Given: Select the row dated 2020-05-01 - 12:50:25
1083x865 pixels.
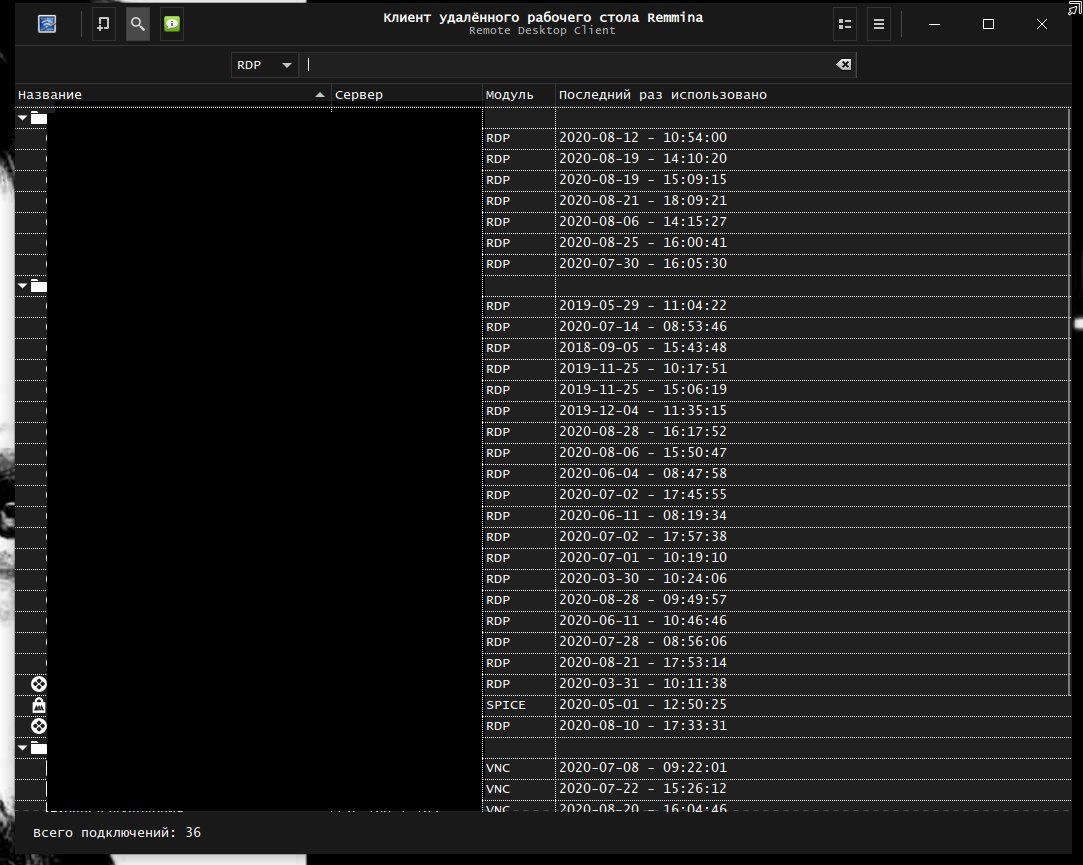Looking at the screenshot, I should coord(543,705).
